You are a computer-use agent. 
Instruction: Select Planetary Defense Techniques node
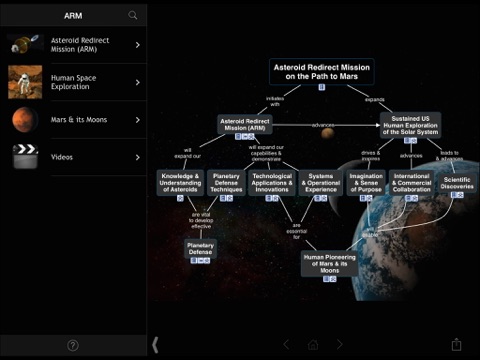pos(226,183)
